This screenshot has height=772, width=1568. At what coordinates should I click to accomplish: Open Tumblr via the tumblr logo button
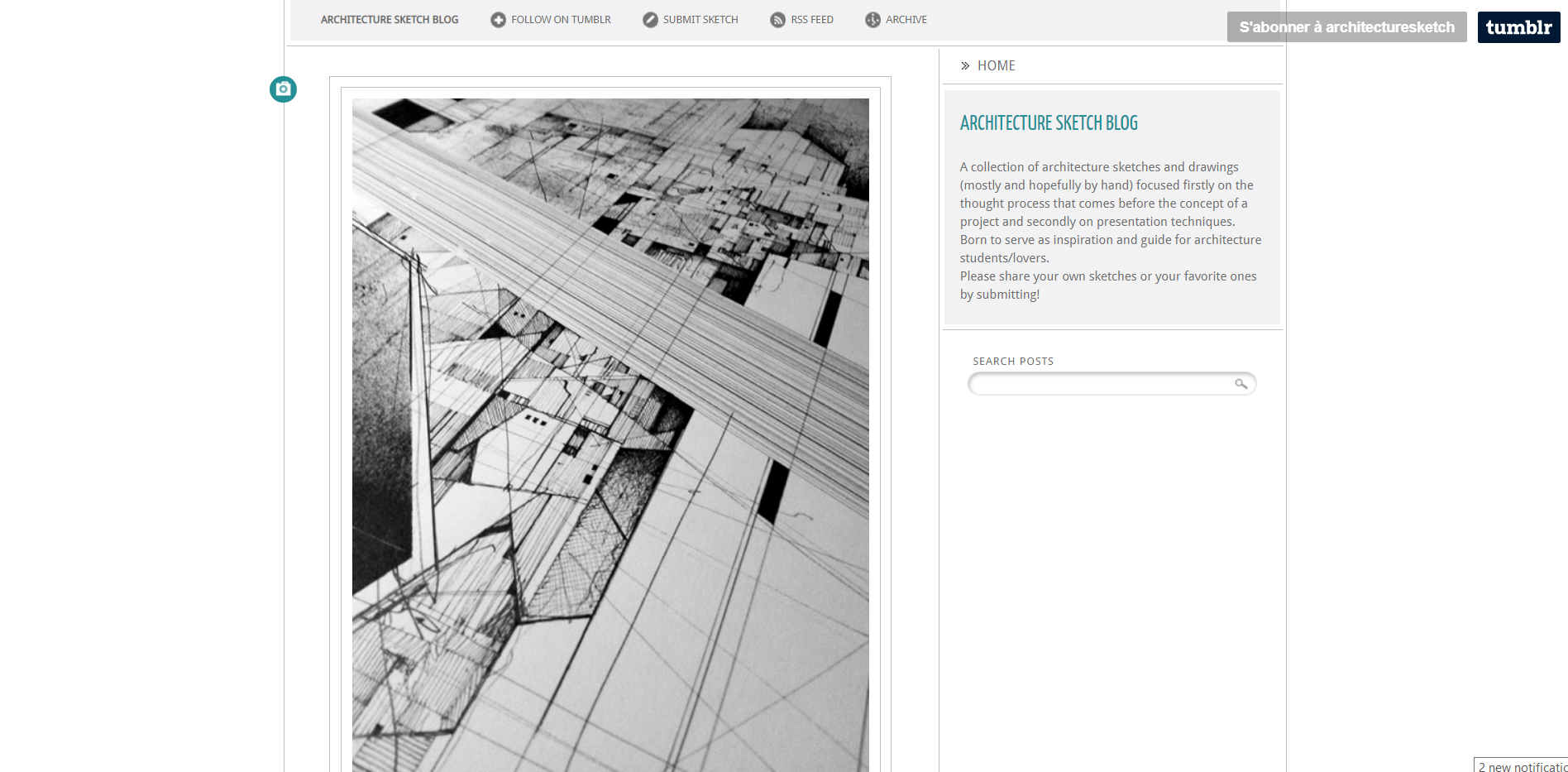point(1518,27)
